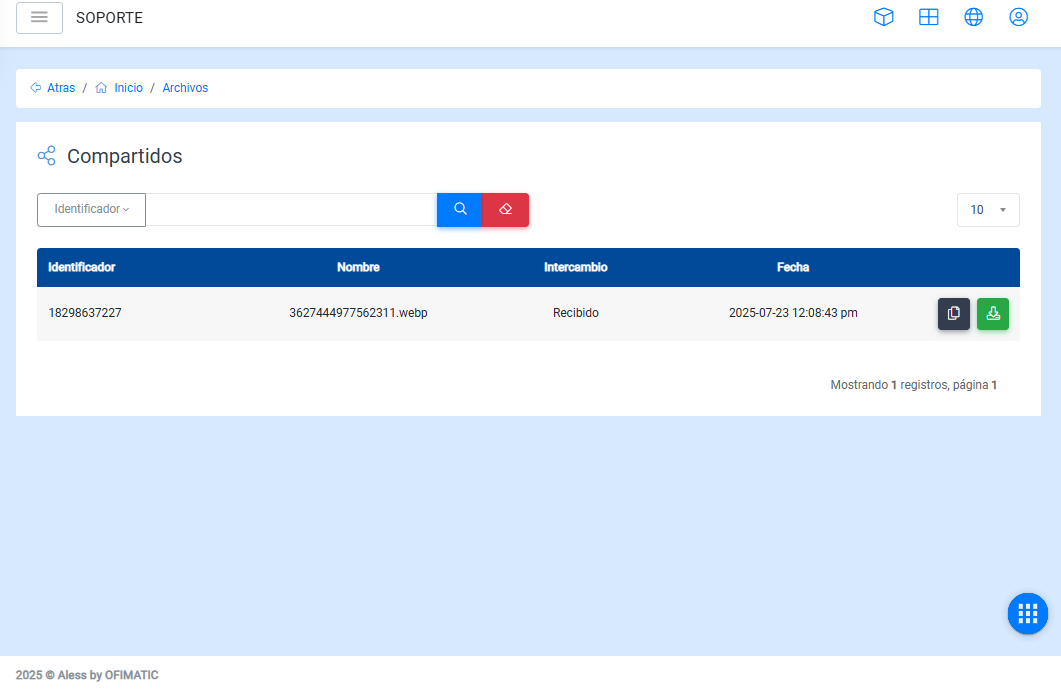Navigate to Inicio breadcrumb

128,88
